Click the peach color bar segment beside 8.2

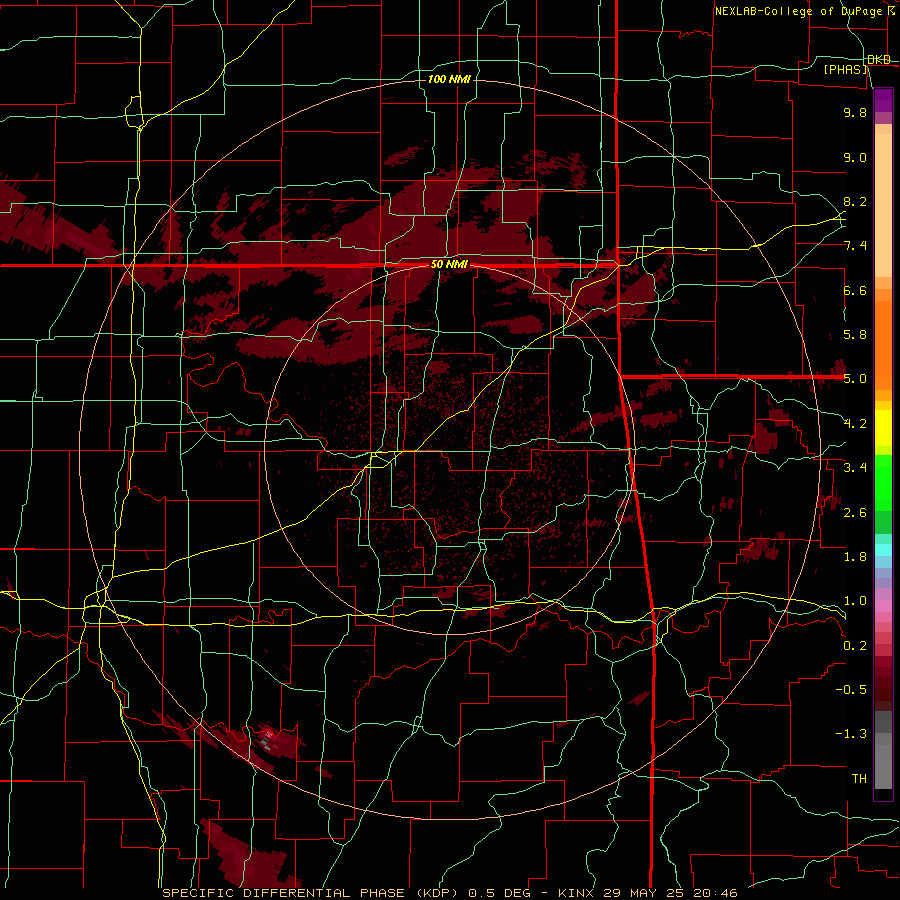[883, 205]
